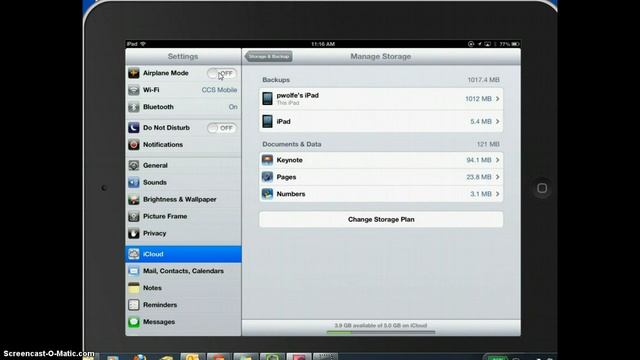640x360 pixels.
Task: Open Messages label in sidebar
Action: pos(159,322)
